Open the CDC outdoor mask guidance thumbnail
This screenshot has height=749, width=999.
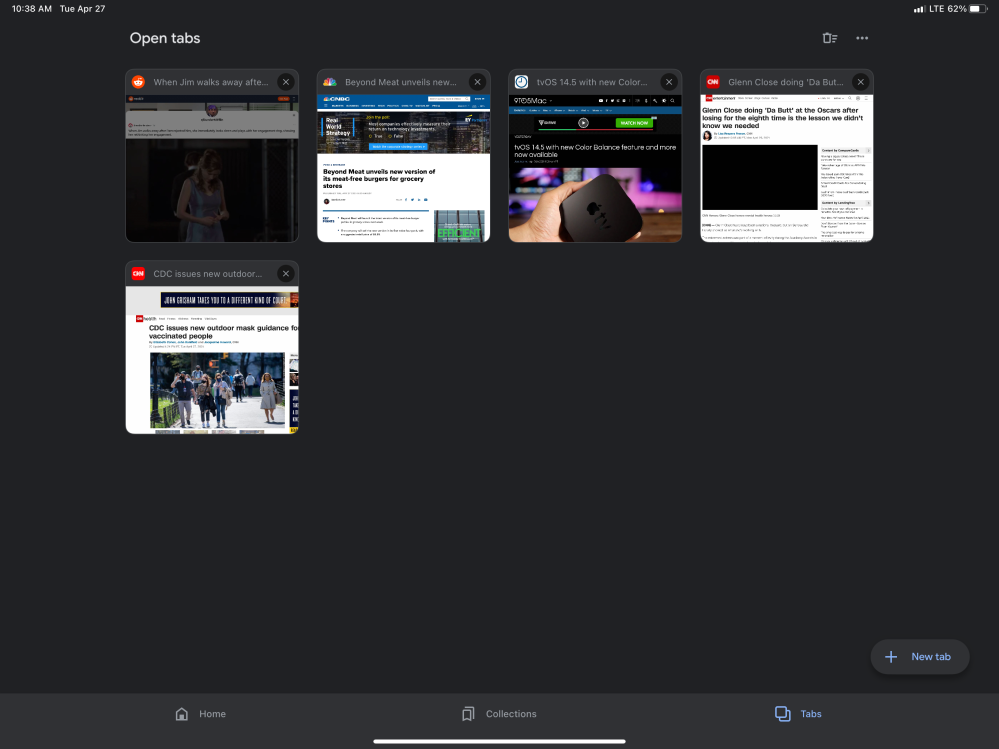(212, 360)
